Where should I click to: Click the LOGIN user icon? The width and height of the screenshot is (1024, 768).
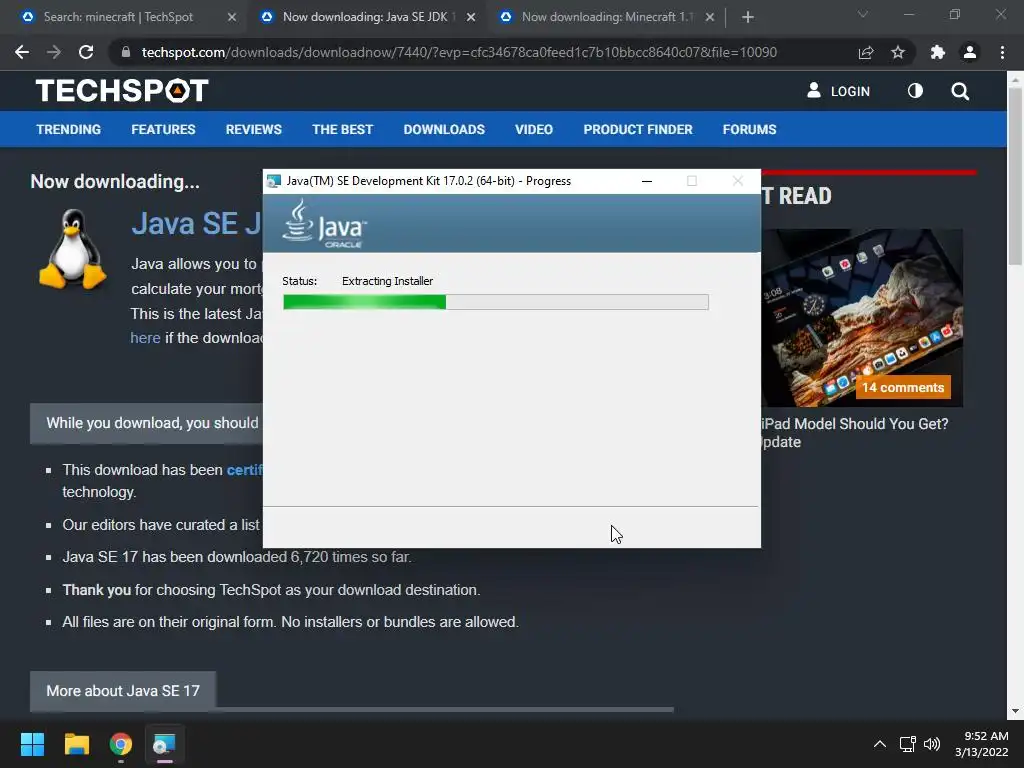coord(814,90)
